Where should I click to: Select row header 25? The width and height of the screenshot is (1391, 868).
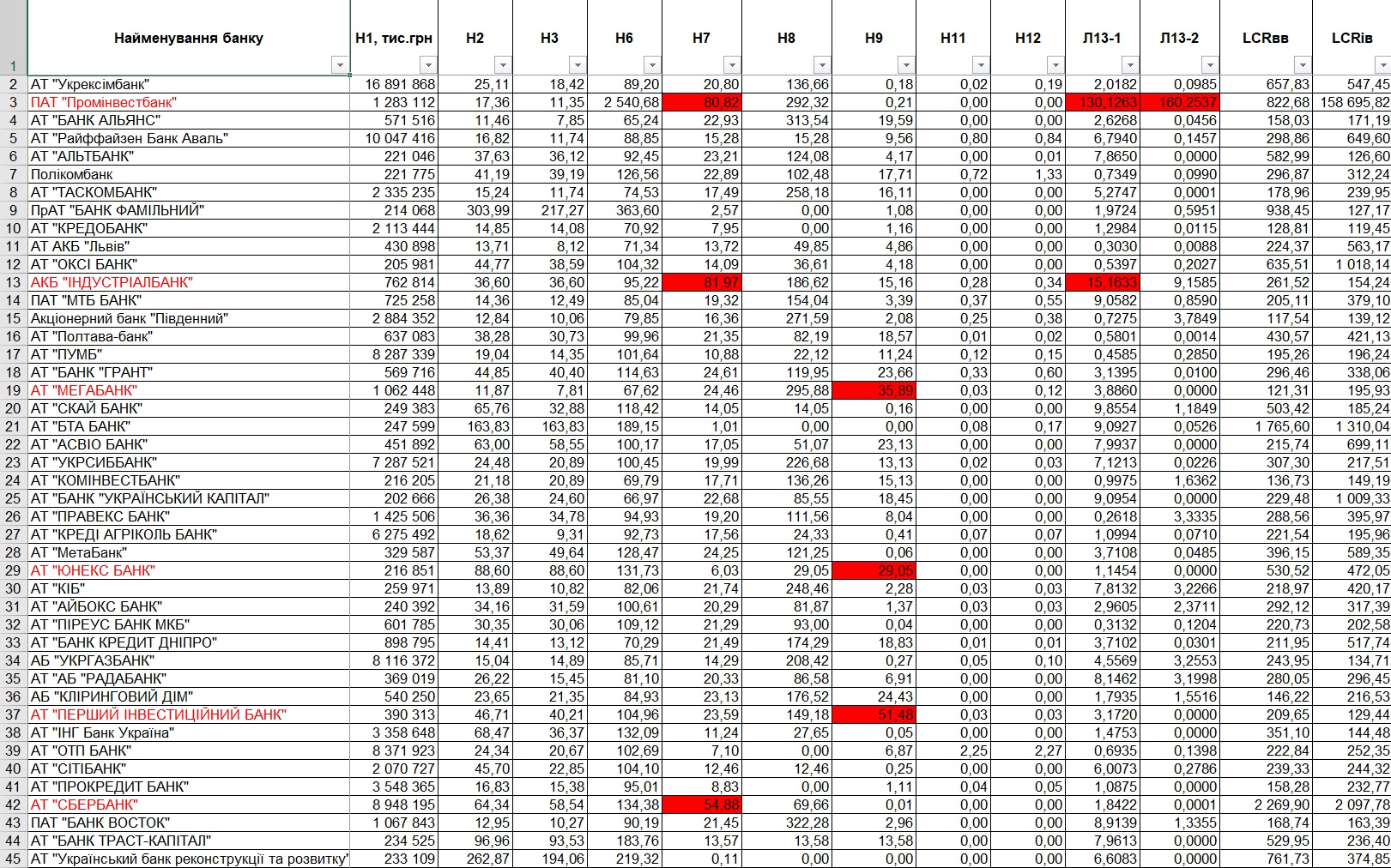(14, 498)
